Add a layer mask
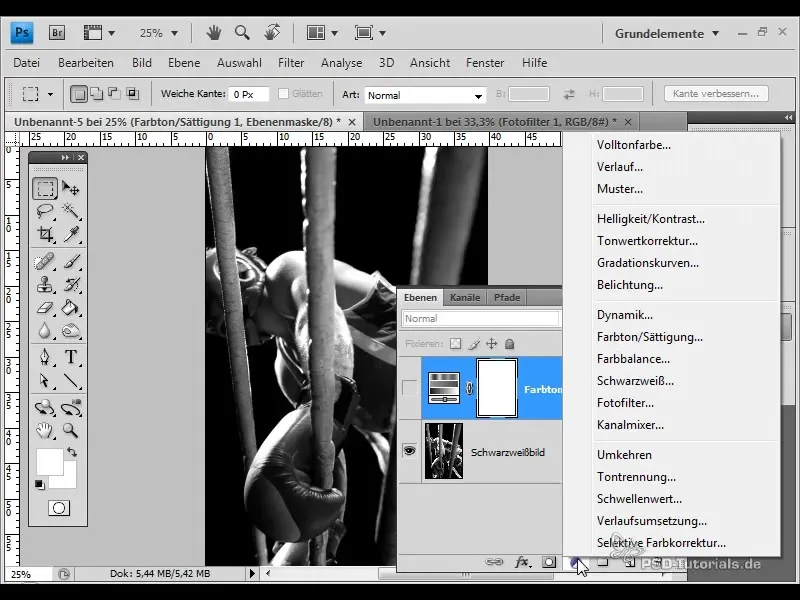 tap(549, 562)
